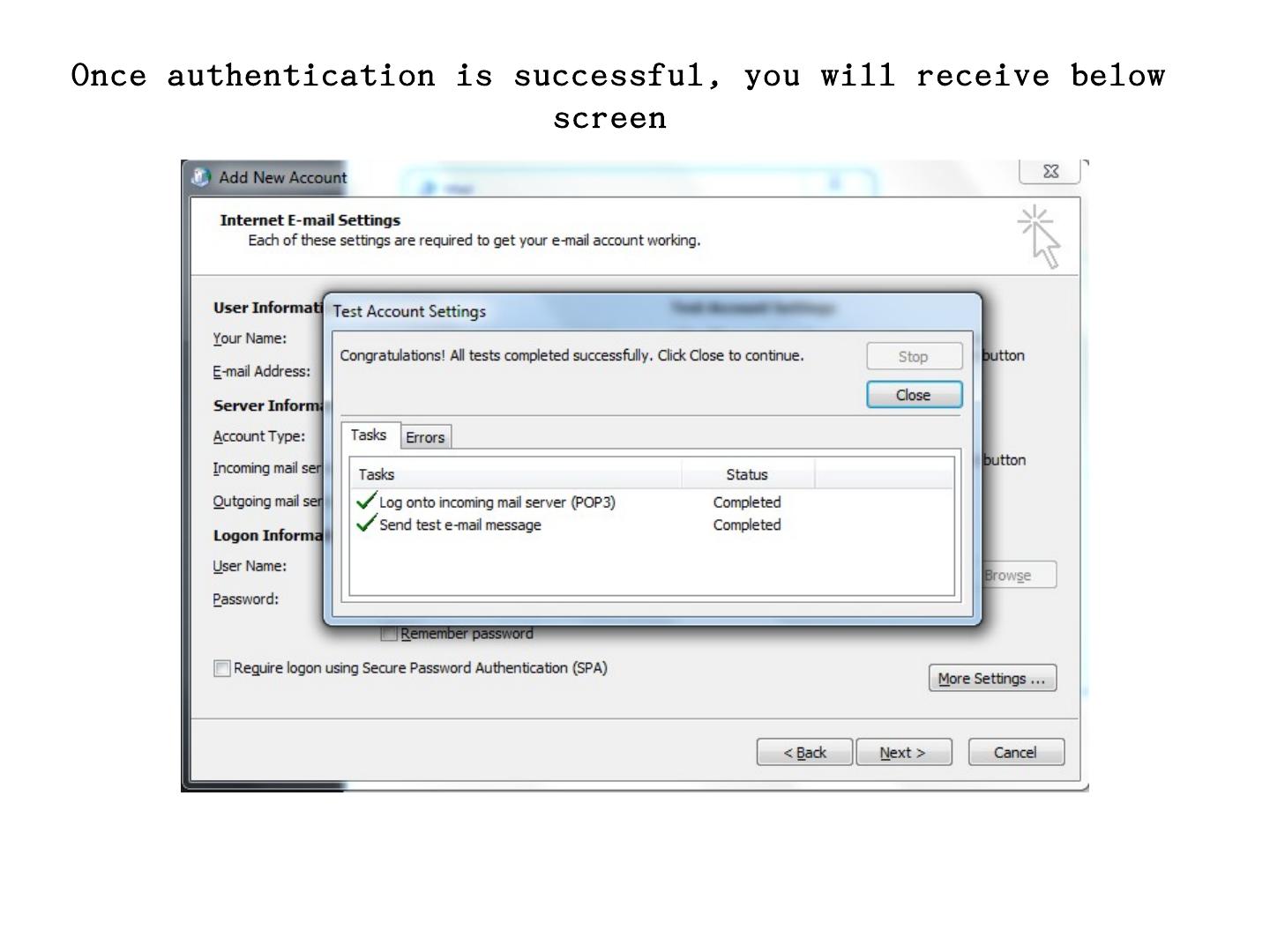1270x952 pixels.
Task: Click the Next button
Action: (903, 752)
